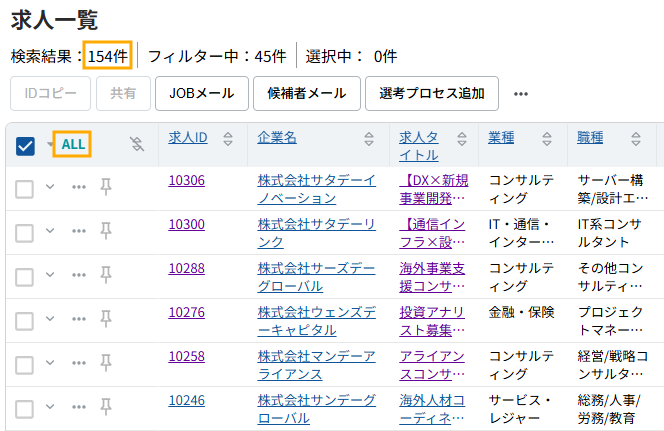
Task: Pin the row for job 10288
Action: point(106,275)
